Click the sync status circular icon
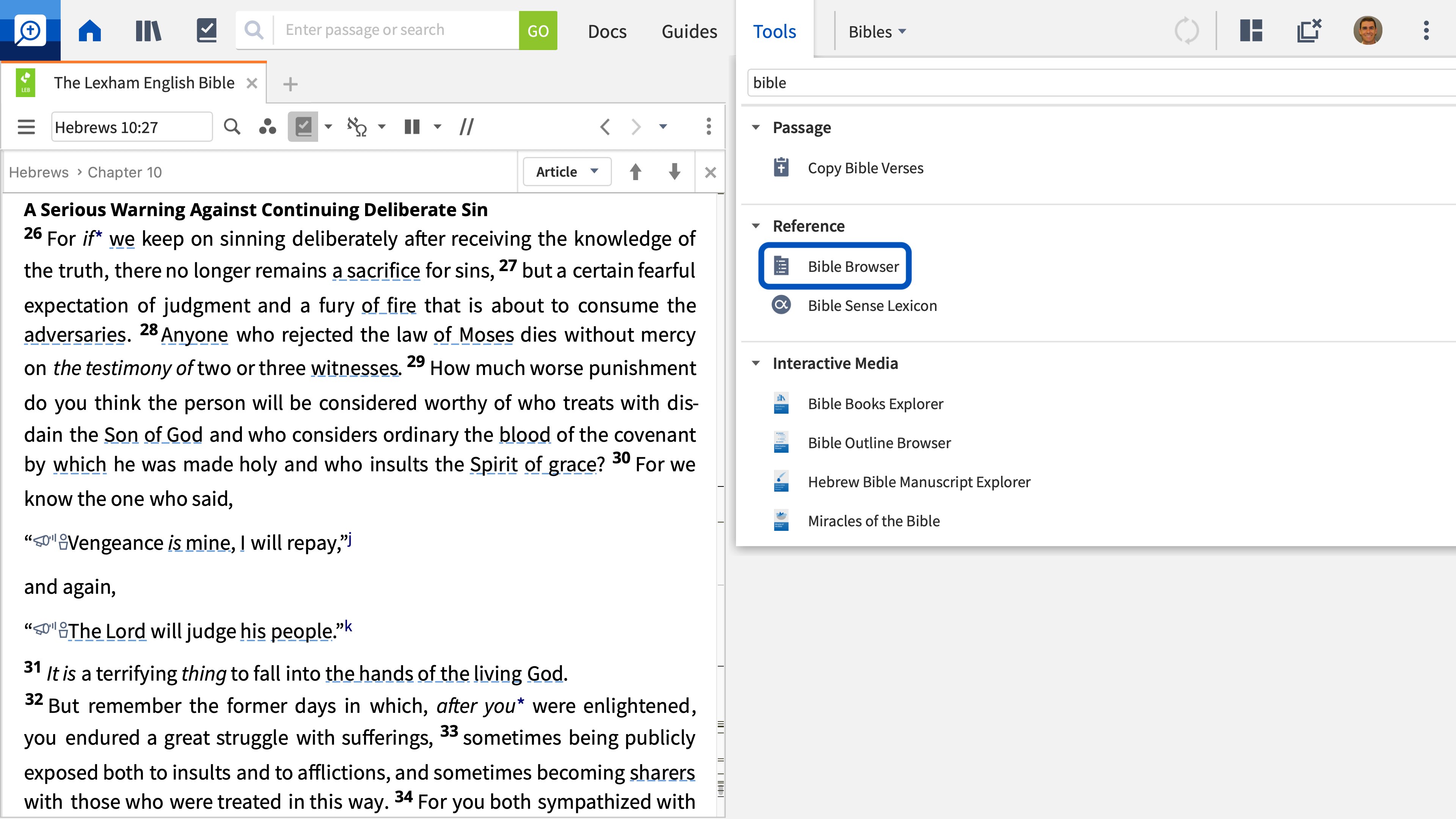The image size is (1456, 819). coord(1186,30)
